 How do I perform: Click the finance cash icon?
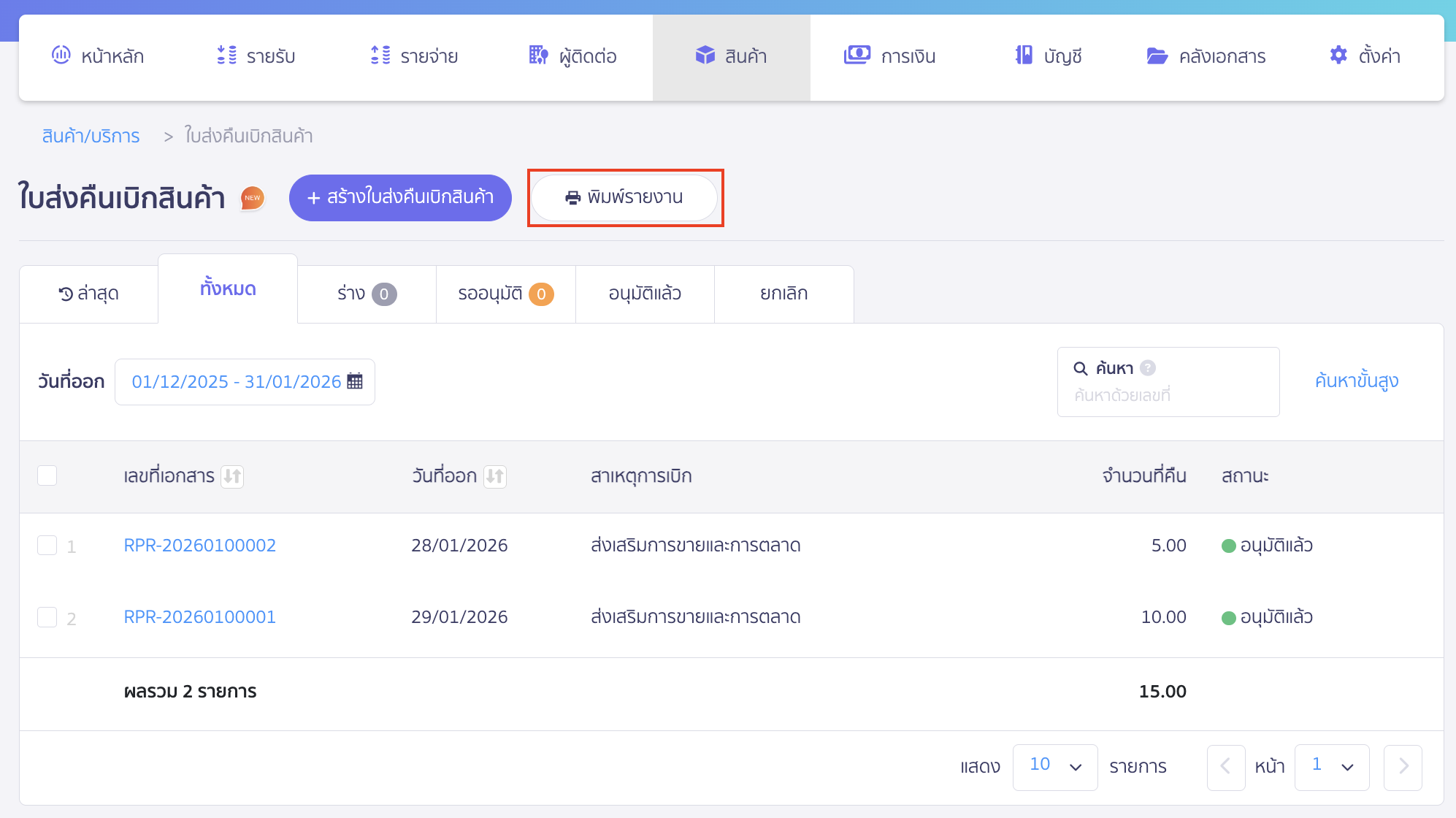[857, 56]
